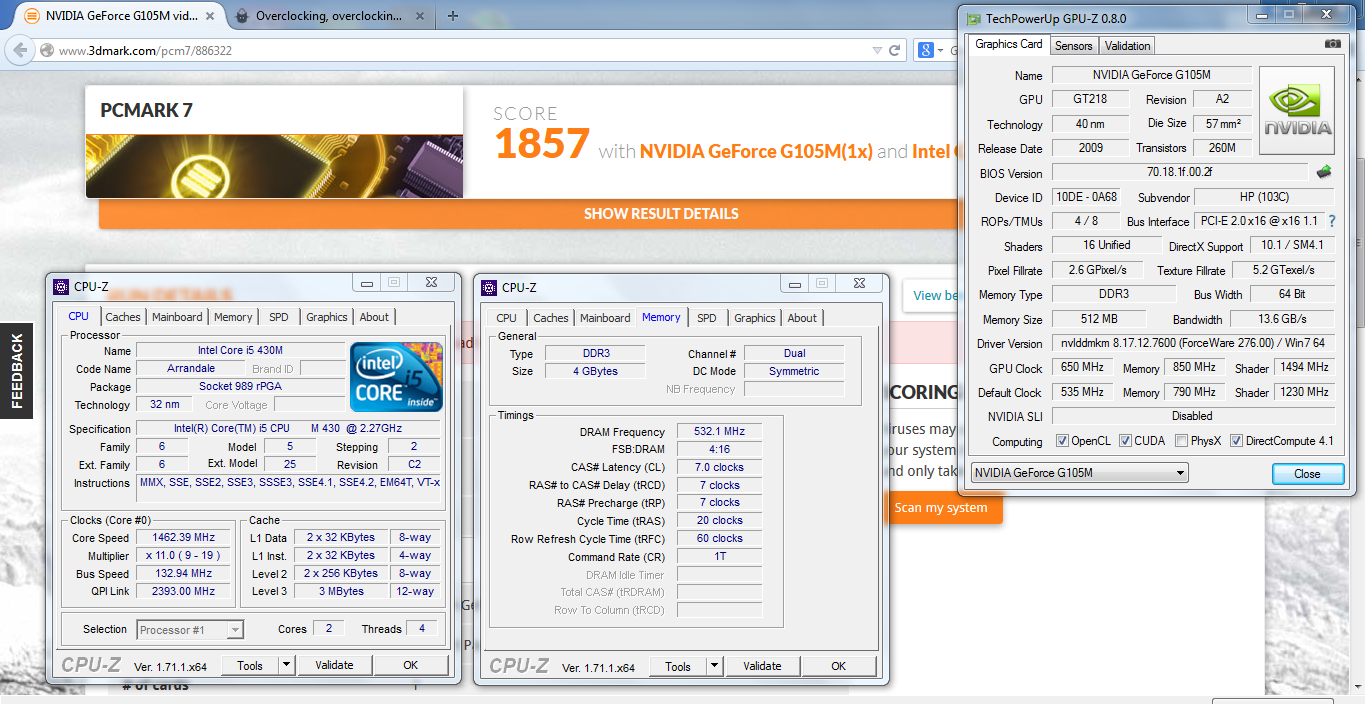Click the BIOS save chip icon in GPU-Z
This screenshot has height=704, width=1365.
click(1324, 172)
